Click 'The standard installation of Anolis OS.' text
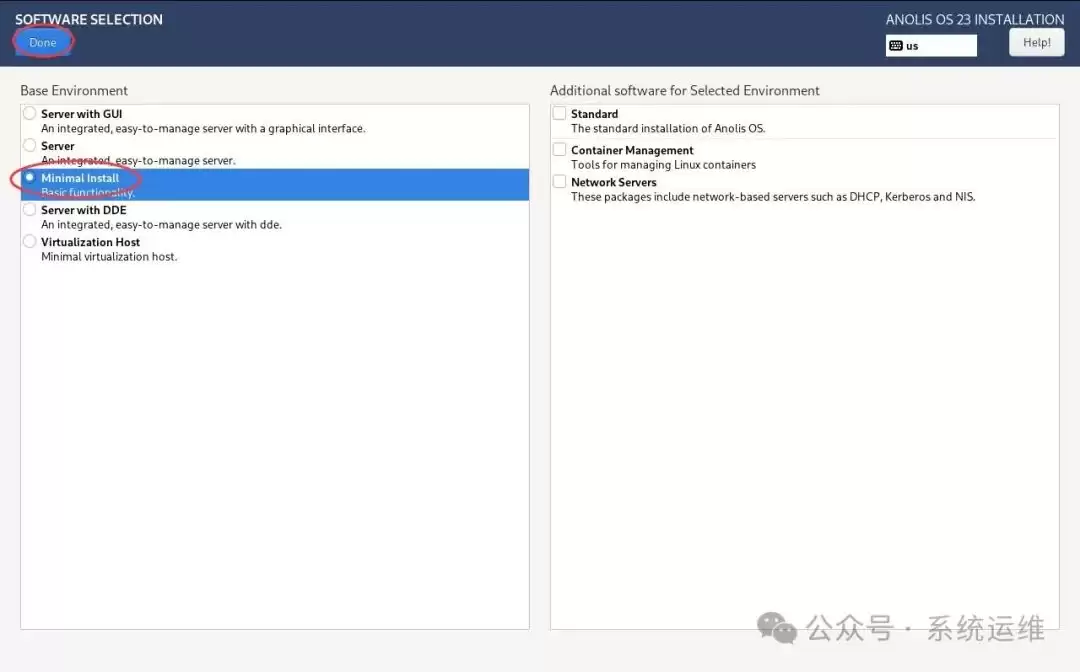1080x672 pixels. pyautogui.click(x=668, y=129)
